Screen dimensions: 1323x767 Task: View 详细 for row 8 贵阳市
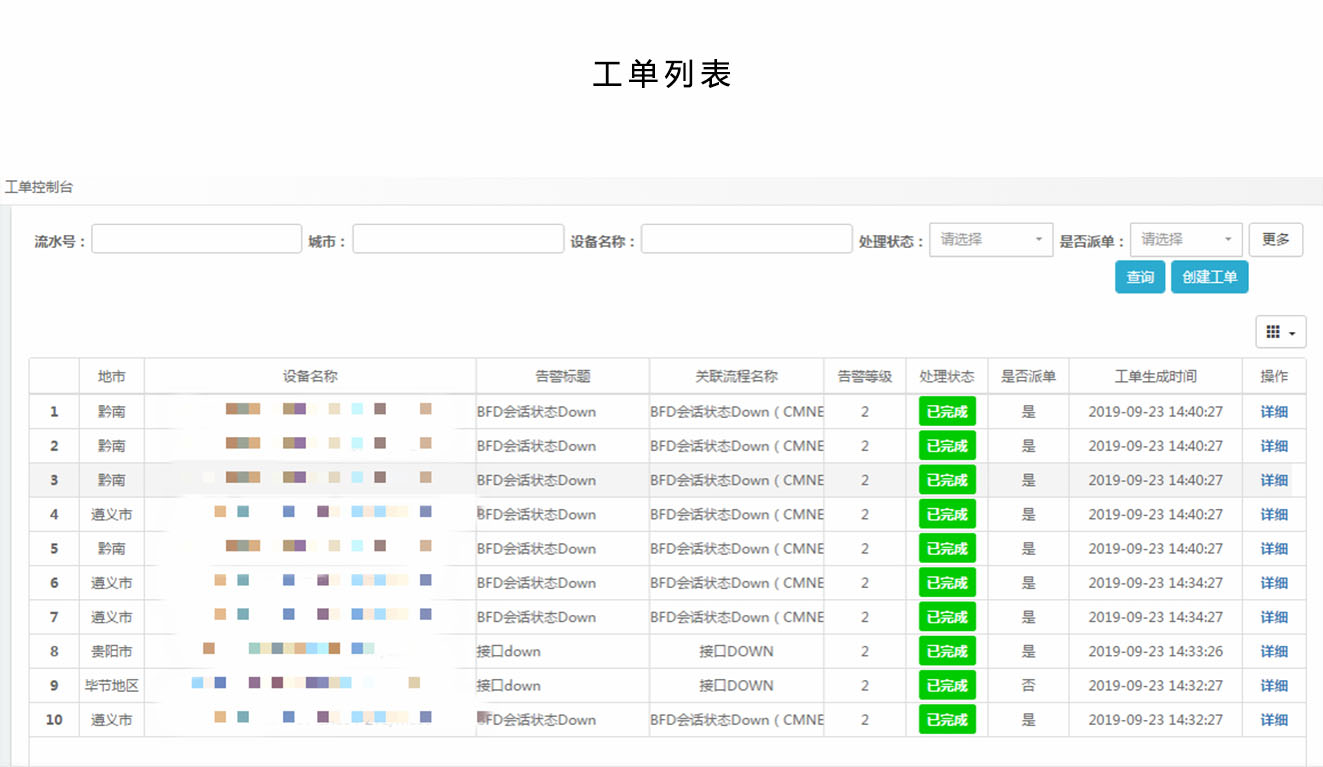[x=1274, y=652]
